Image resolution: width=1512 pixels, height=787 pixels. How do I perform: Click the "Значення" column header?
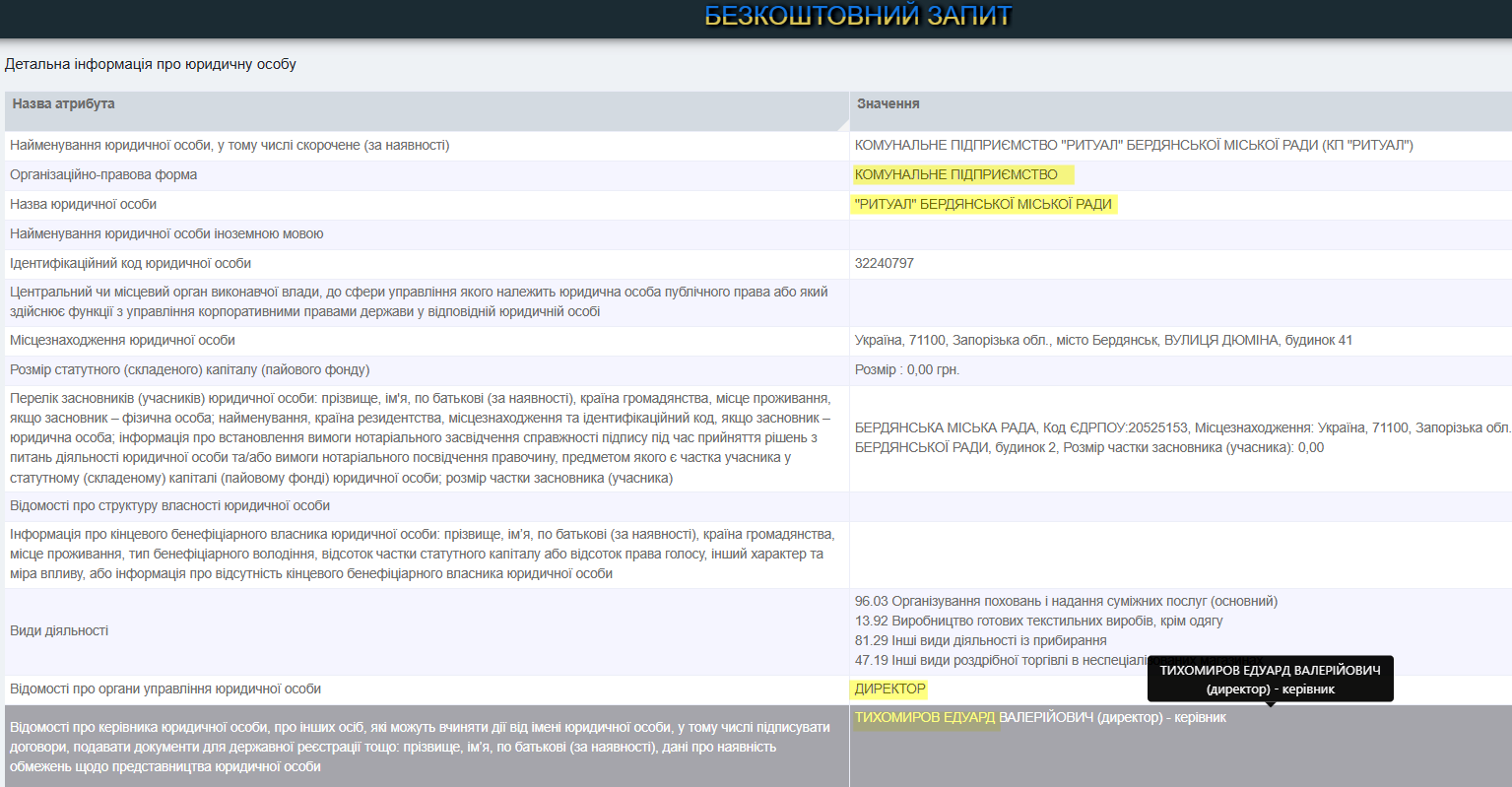[x=887, y=103]
